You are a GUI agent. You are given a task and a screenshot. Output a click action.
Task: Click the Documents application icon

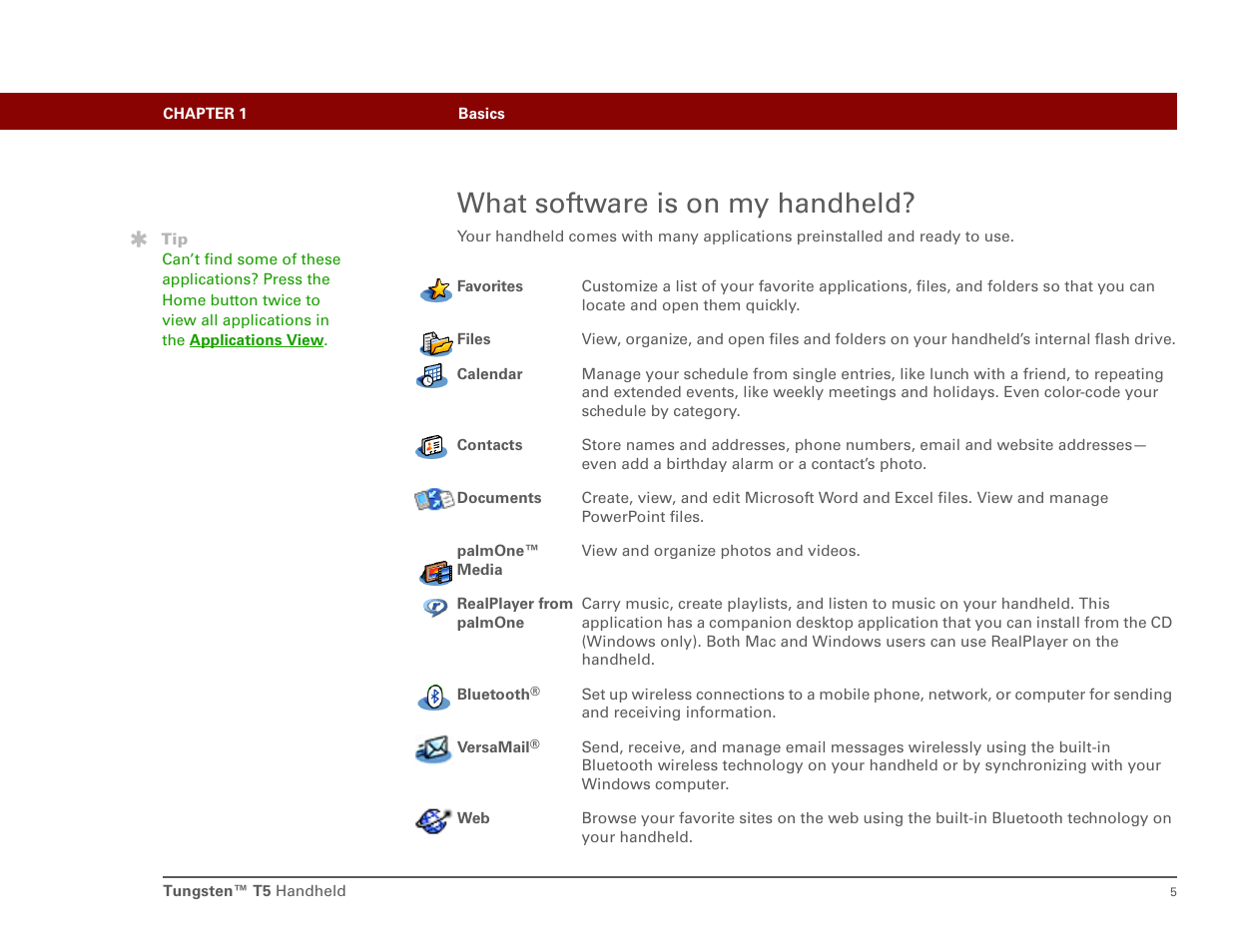[x=434, y=499]
